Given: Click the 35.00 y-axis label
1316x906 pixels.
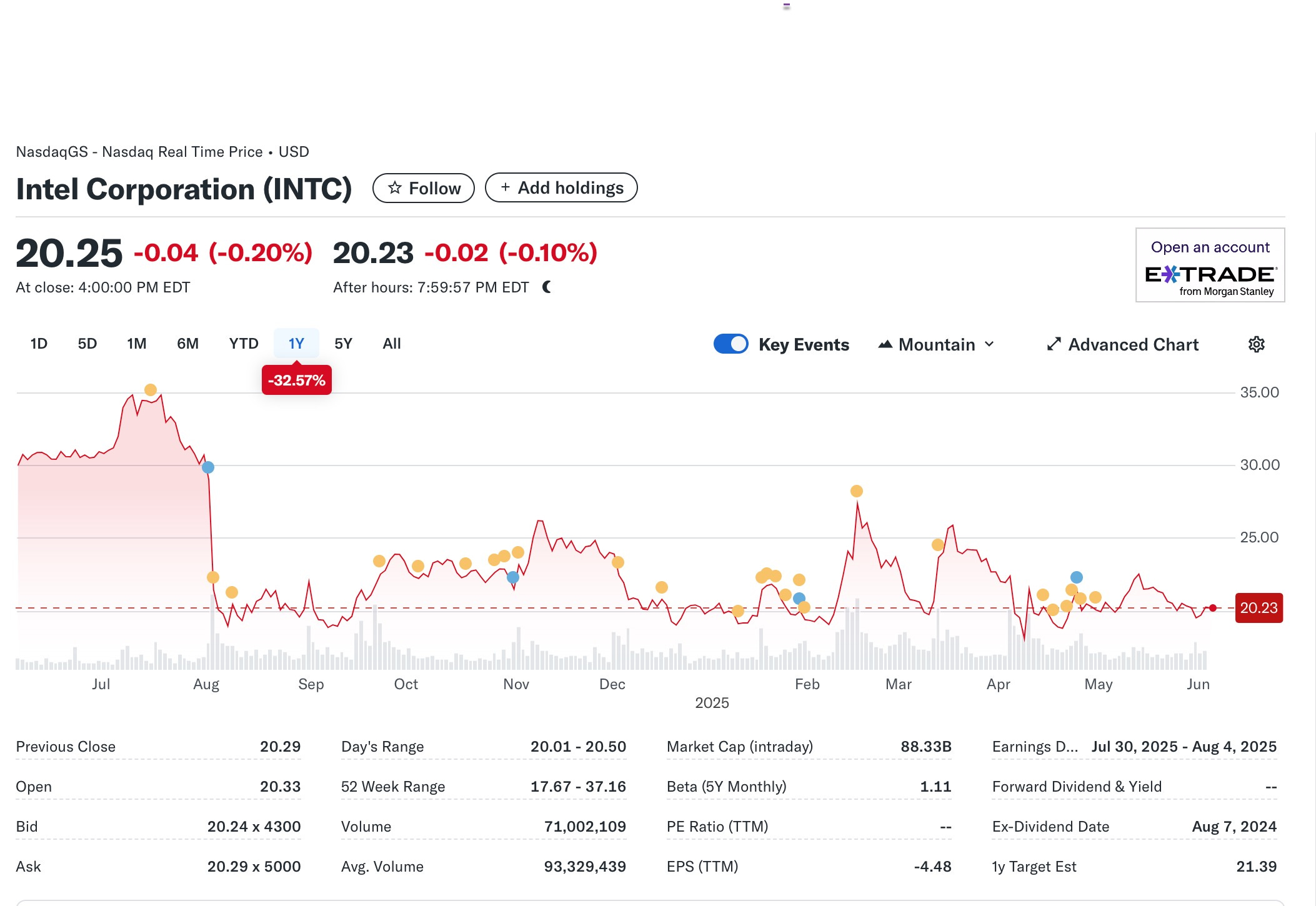Looking at the screenshot, I should pos(1259,392).
